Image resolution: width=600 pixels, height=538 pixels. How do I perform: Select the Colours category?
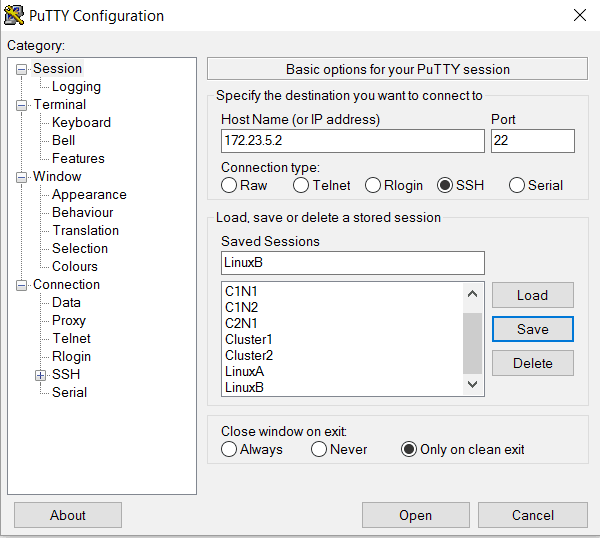(x=75, y=267)
